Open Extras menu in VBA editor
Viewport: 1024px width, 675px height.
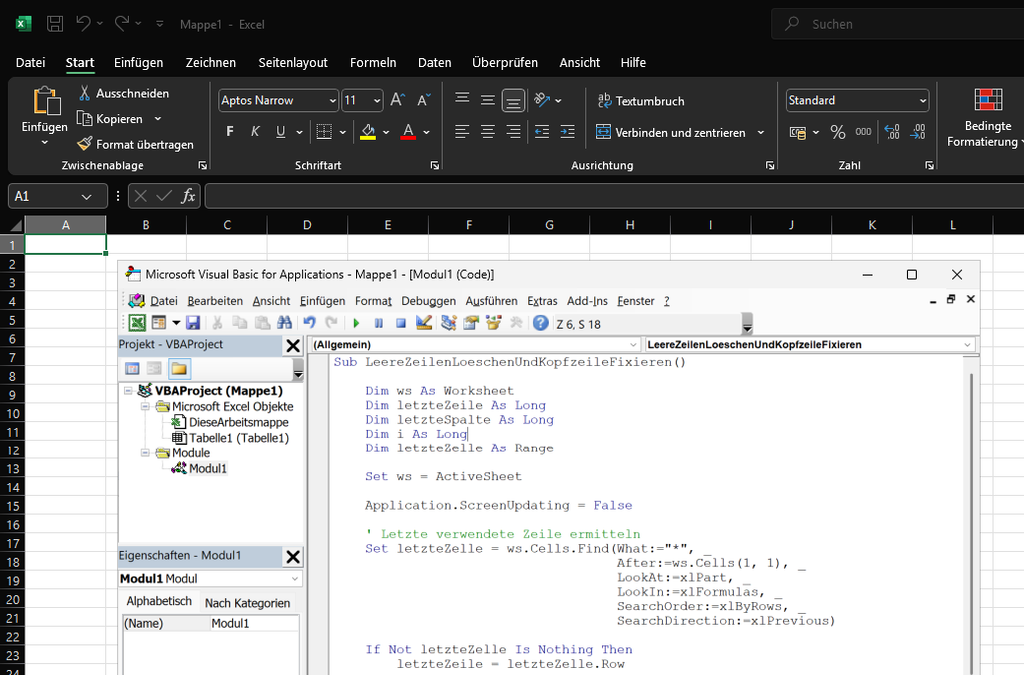point(542,301)
